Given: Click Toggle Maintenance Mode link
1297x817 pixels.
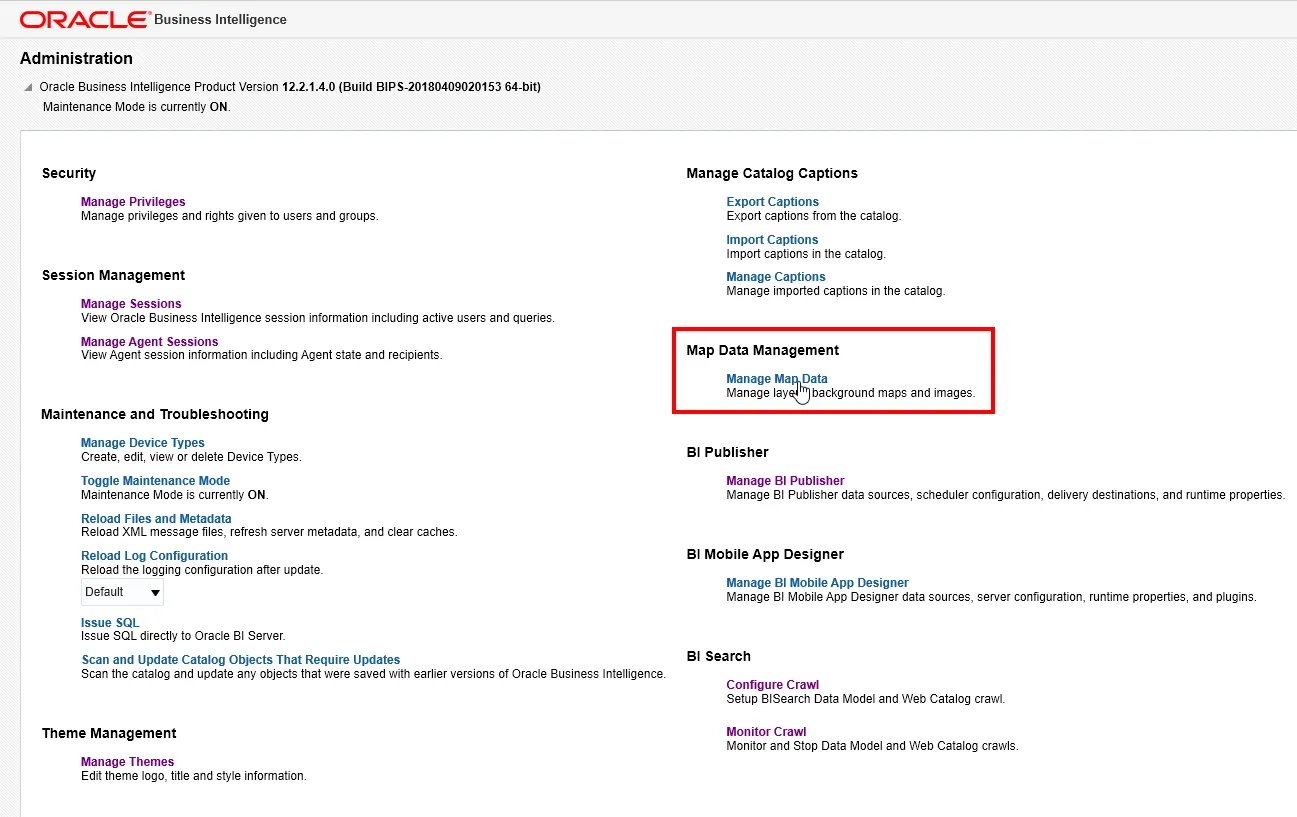Looking at the screenshot, I should point(155,481).
